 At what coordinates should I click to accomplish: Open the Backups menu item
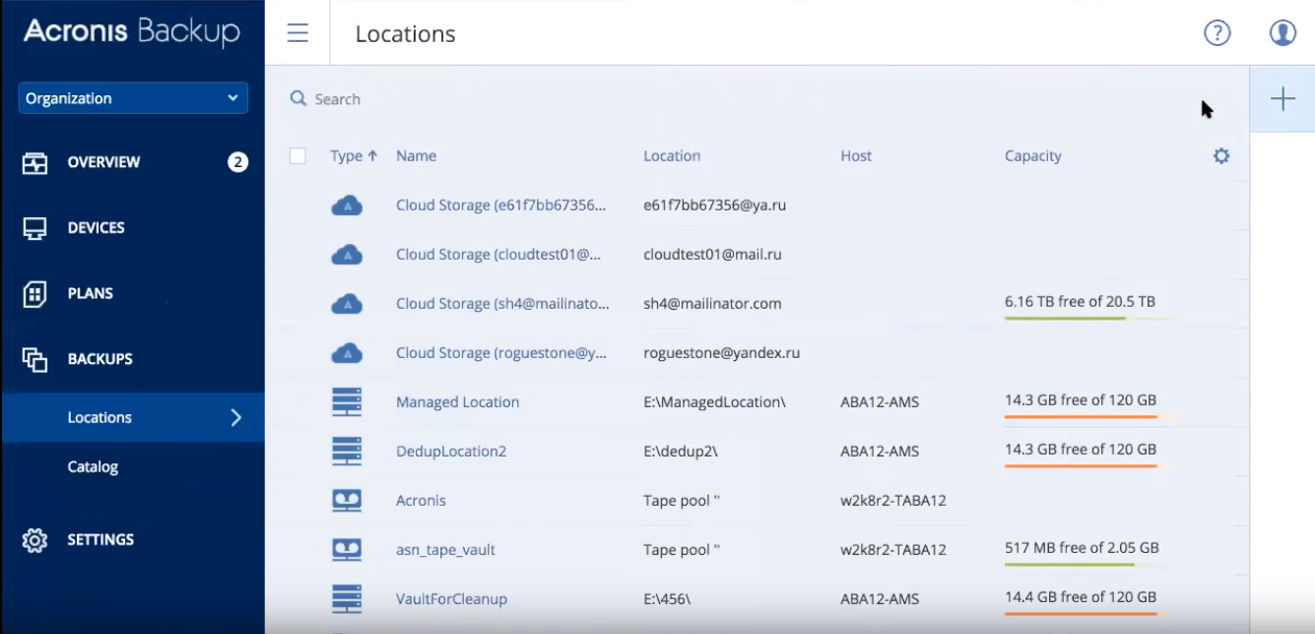100,359
